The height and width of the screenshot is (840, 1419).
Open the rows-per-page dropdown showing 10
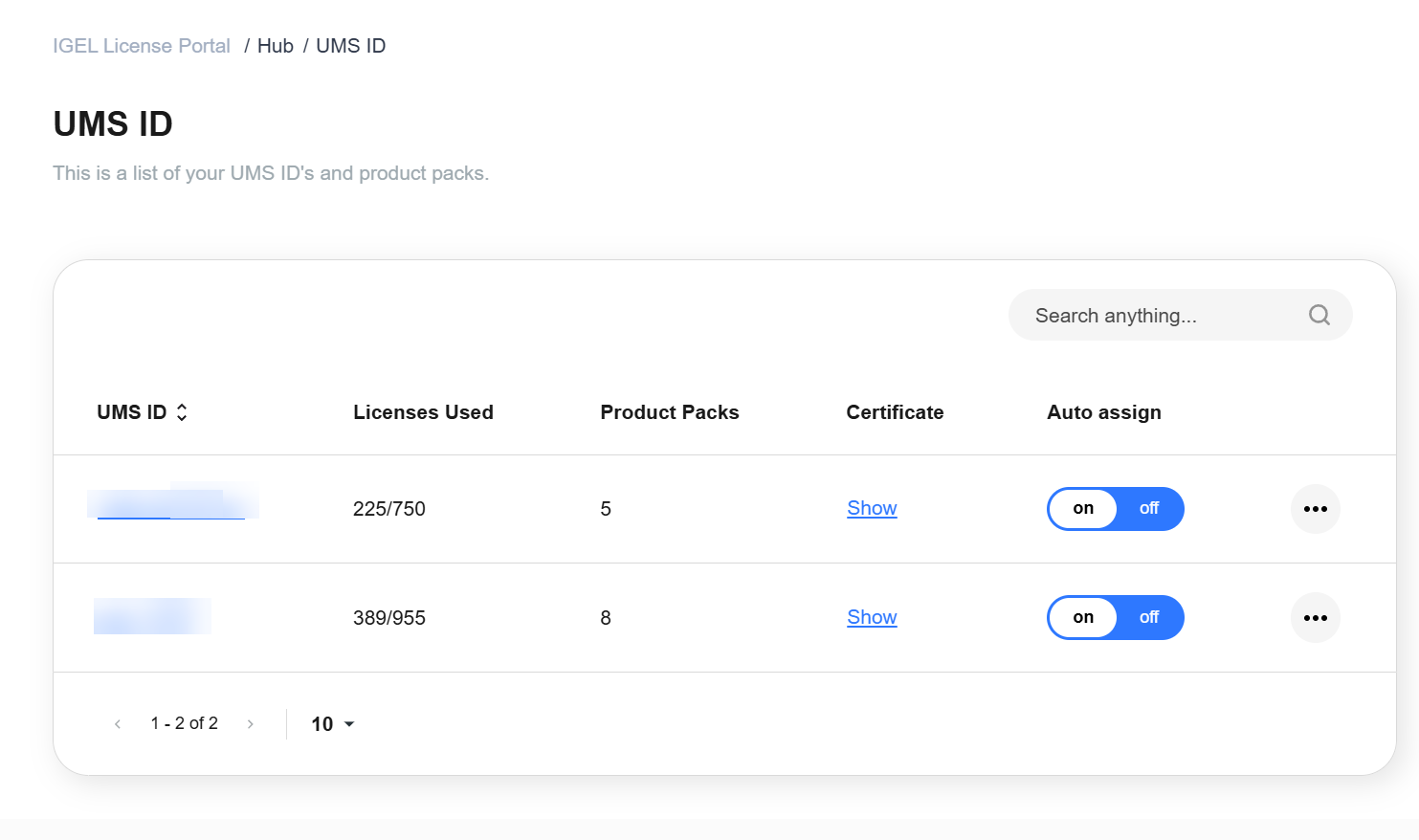[332, 724]
